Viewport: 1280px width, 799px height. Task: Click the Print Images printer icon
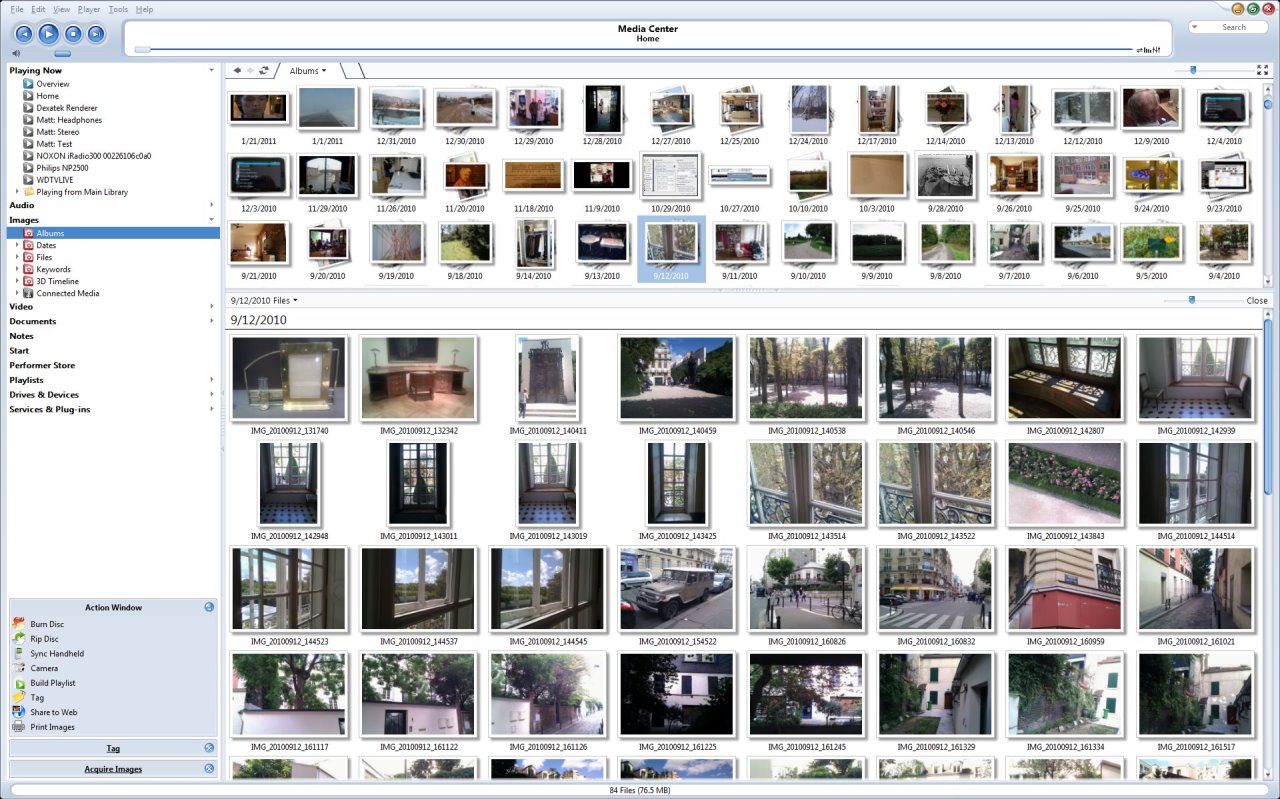point(18,727)
